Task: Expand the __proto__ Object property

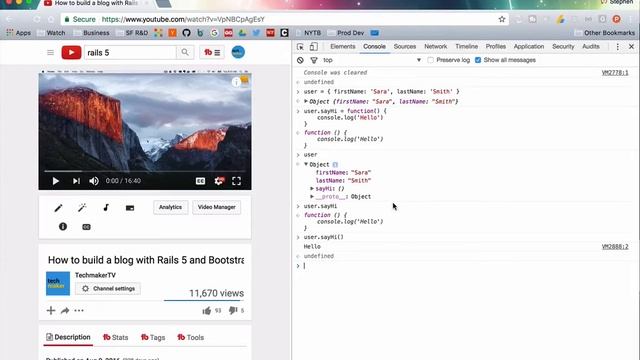Action: coord(312,196)
